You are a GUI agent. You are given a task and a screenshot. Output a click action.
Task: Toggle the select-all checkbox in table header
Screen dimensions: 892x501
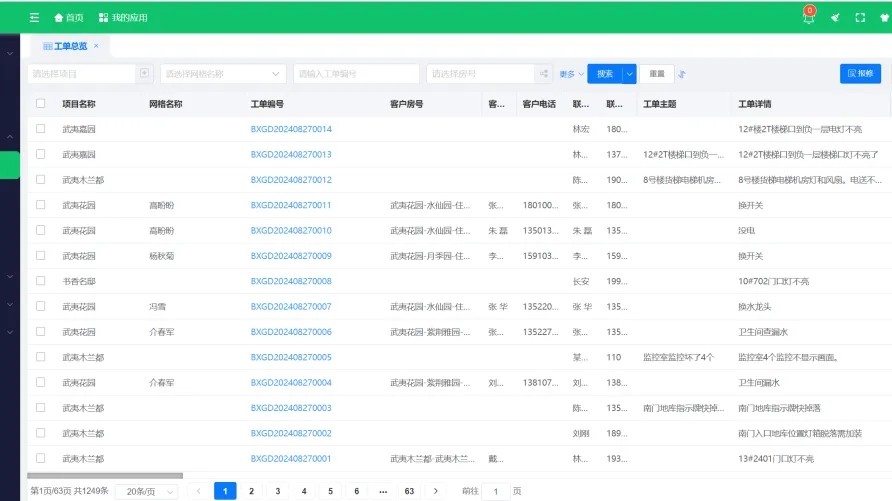tap(41, 103)
